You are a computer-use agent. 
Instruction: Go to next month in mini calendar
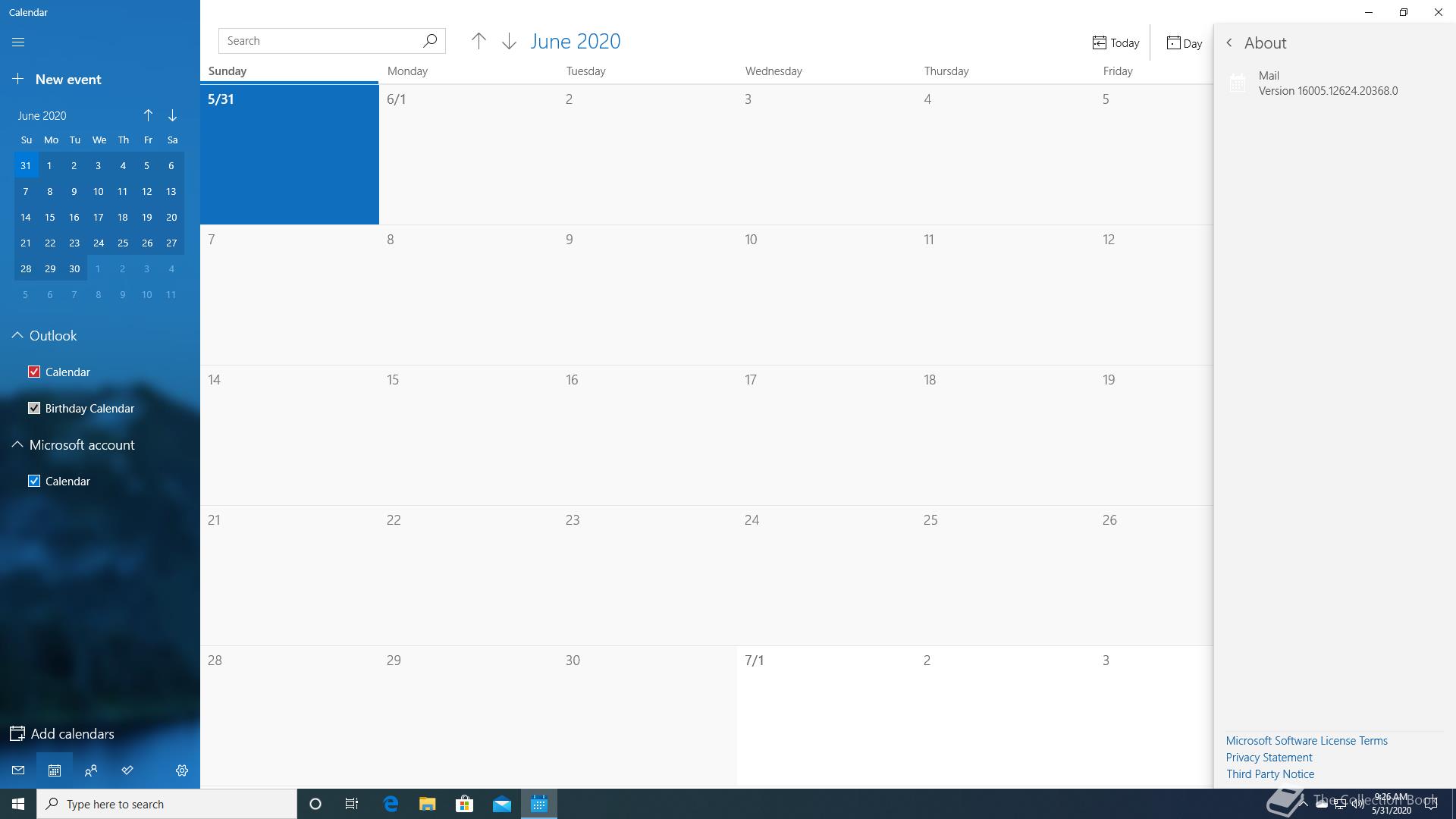(x=172, y=115)
